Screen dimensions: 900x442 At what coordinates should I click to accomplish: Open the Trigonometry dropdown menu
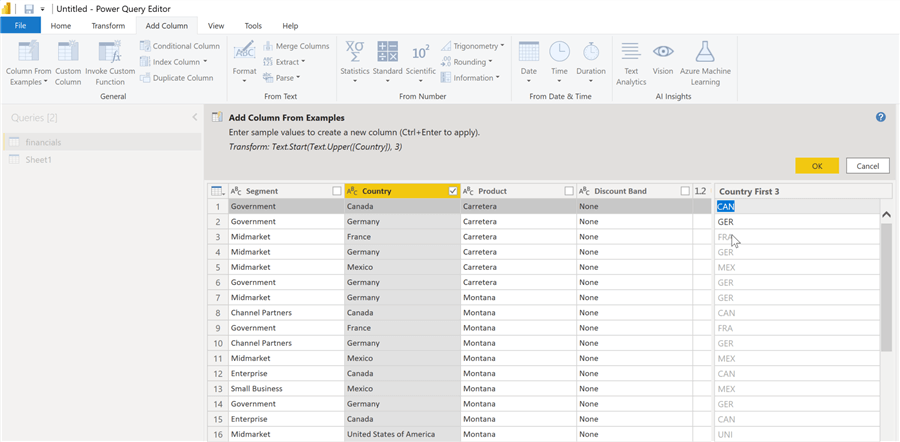point(477,46)
